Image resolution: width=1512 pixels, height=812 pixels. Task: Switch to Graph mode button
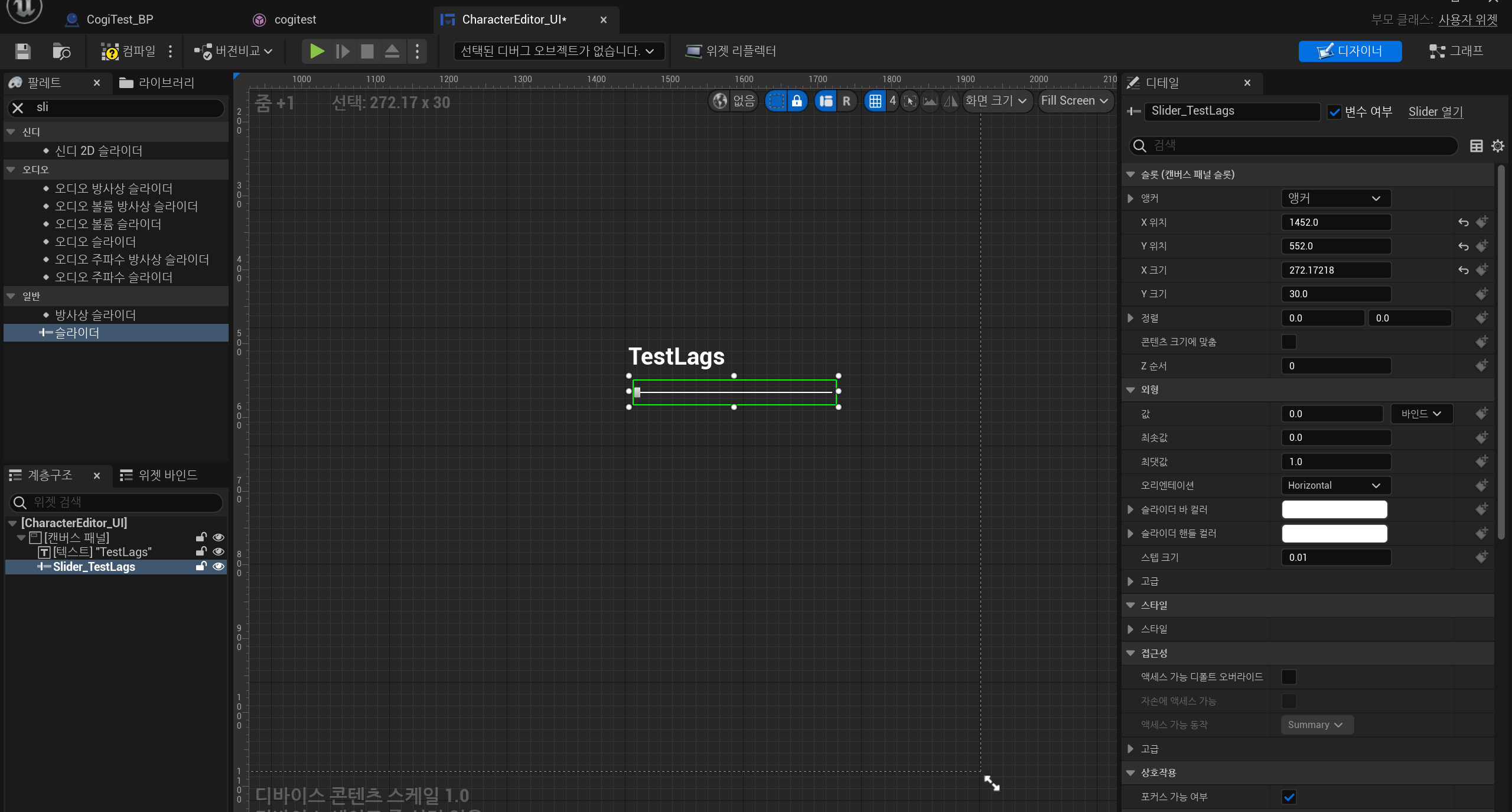pos(1456,51)
